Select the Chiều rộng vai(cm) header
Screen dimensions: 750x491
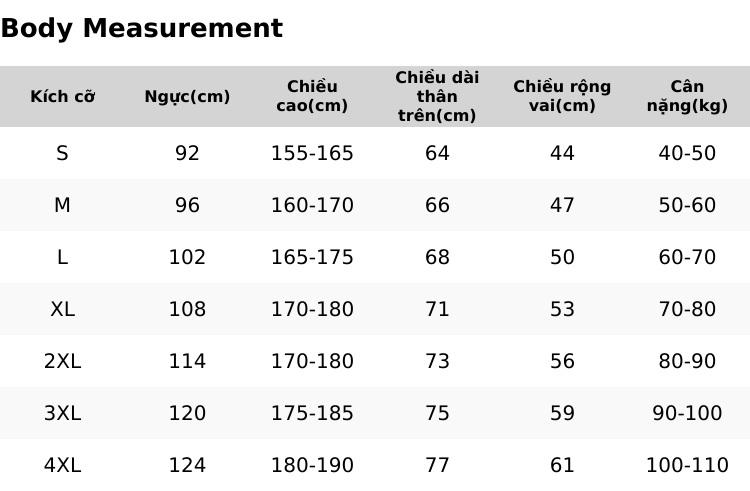pos(562,96)
